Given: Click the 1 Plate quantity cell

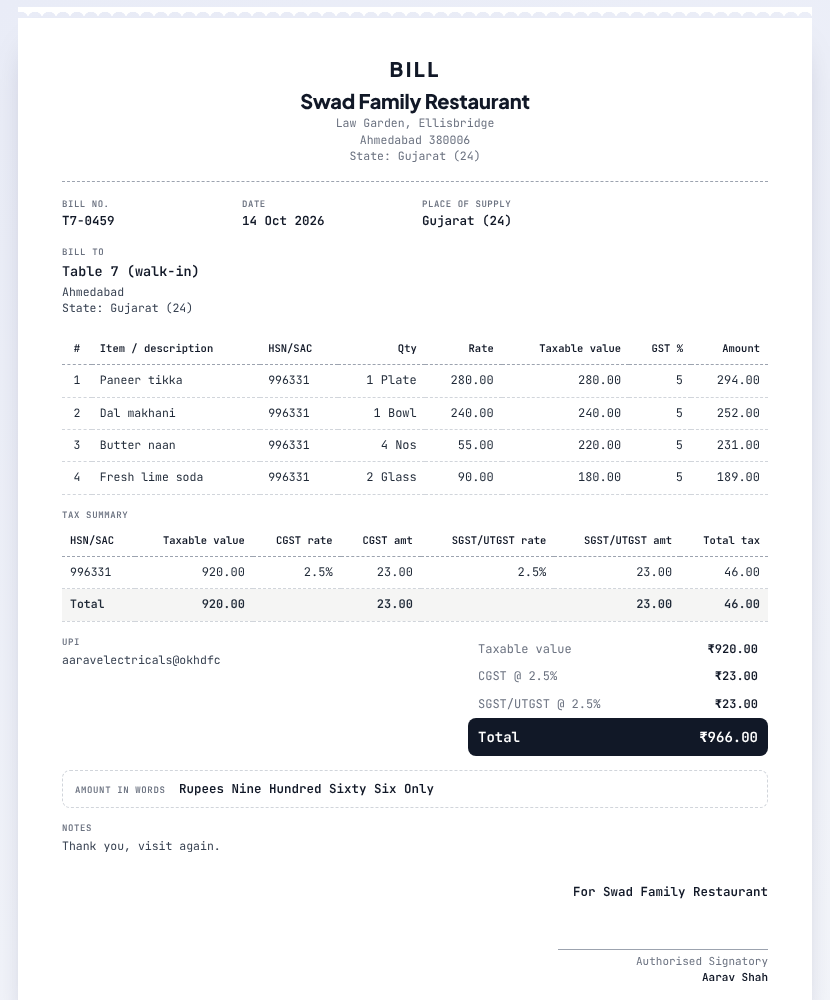Looking at the screenshot, I should [x=391, y=380].
